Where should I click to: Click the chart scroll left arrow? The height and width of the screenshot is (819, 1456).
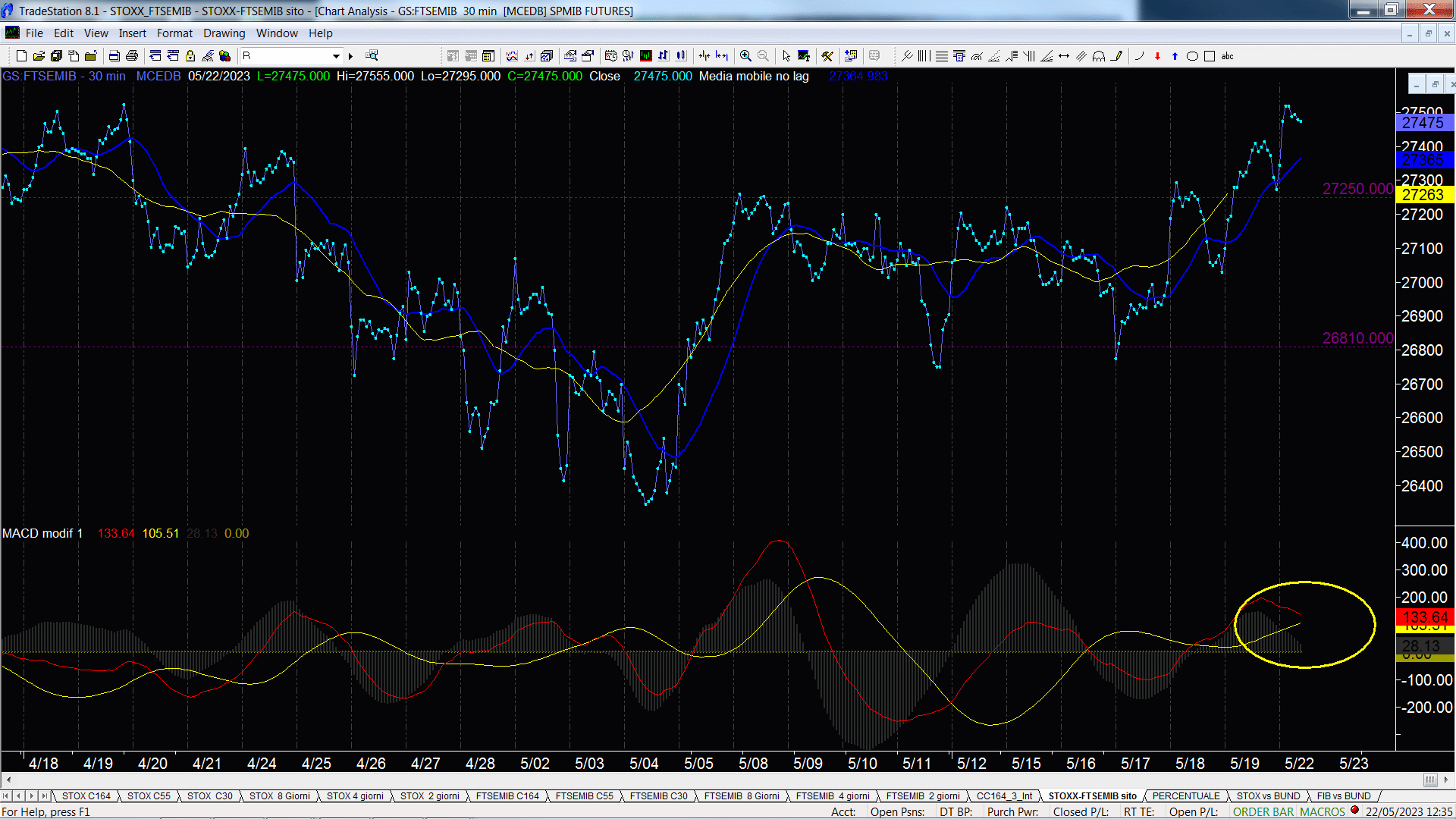(8, 780)
